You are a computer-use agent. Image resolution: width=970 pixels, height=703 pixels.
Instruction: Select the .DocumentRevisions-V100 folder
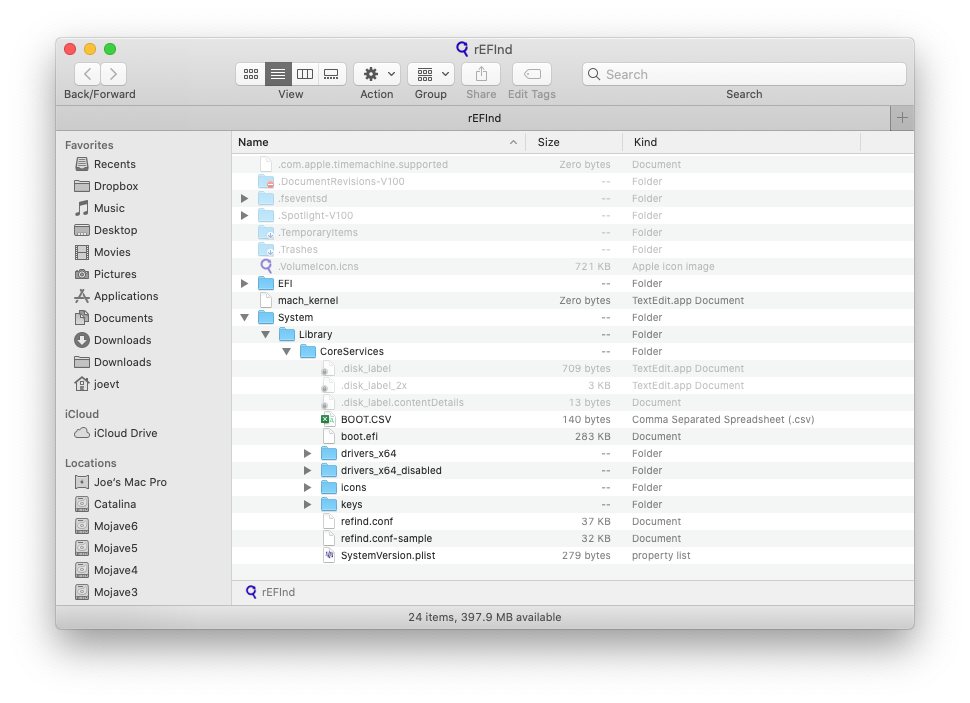(x=573, y=181)
